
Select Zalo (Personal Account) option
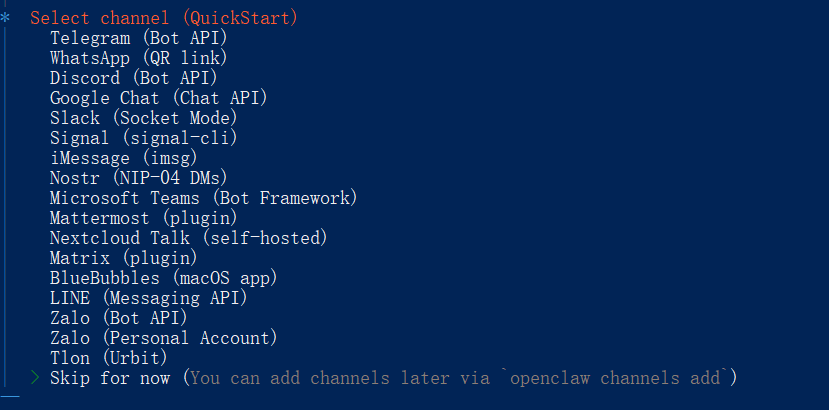click(164, 338)
